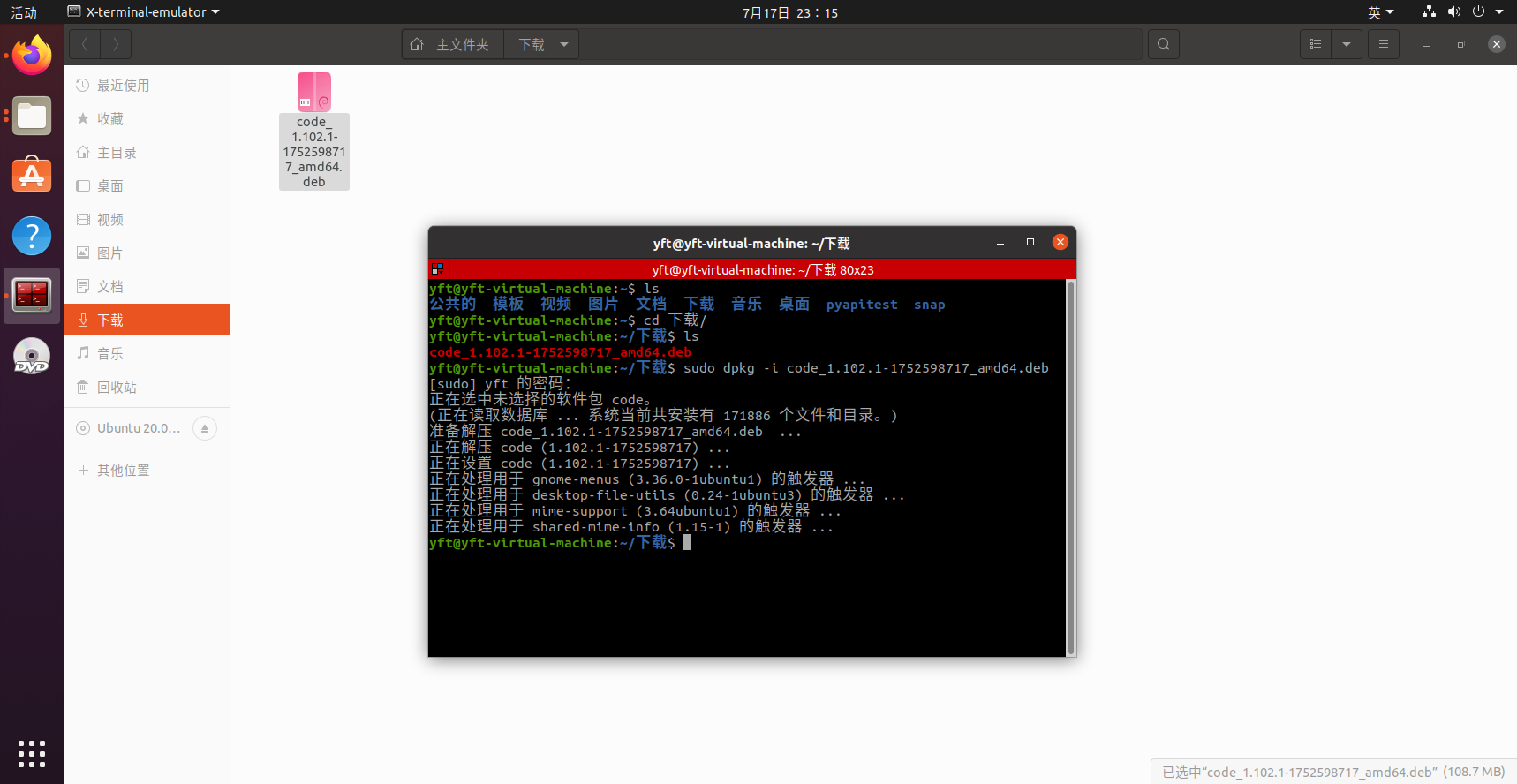
Task: Open 视频 folder in sidebar
Action: click(x=147, y=220)
